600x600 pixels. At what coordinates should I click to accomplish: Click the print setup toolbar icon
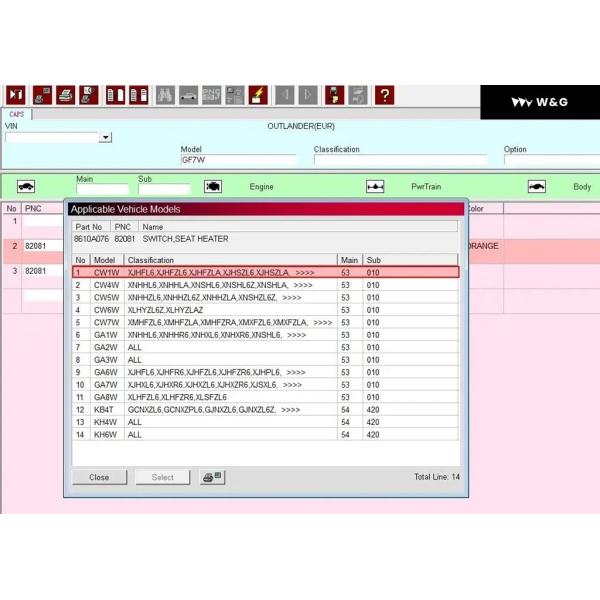coord(42,95)
